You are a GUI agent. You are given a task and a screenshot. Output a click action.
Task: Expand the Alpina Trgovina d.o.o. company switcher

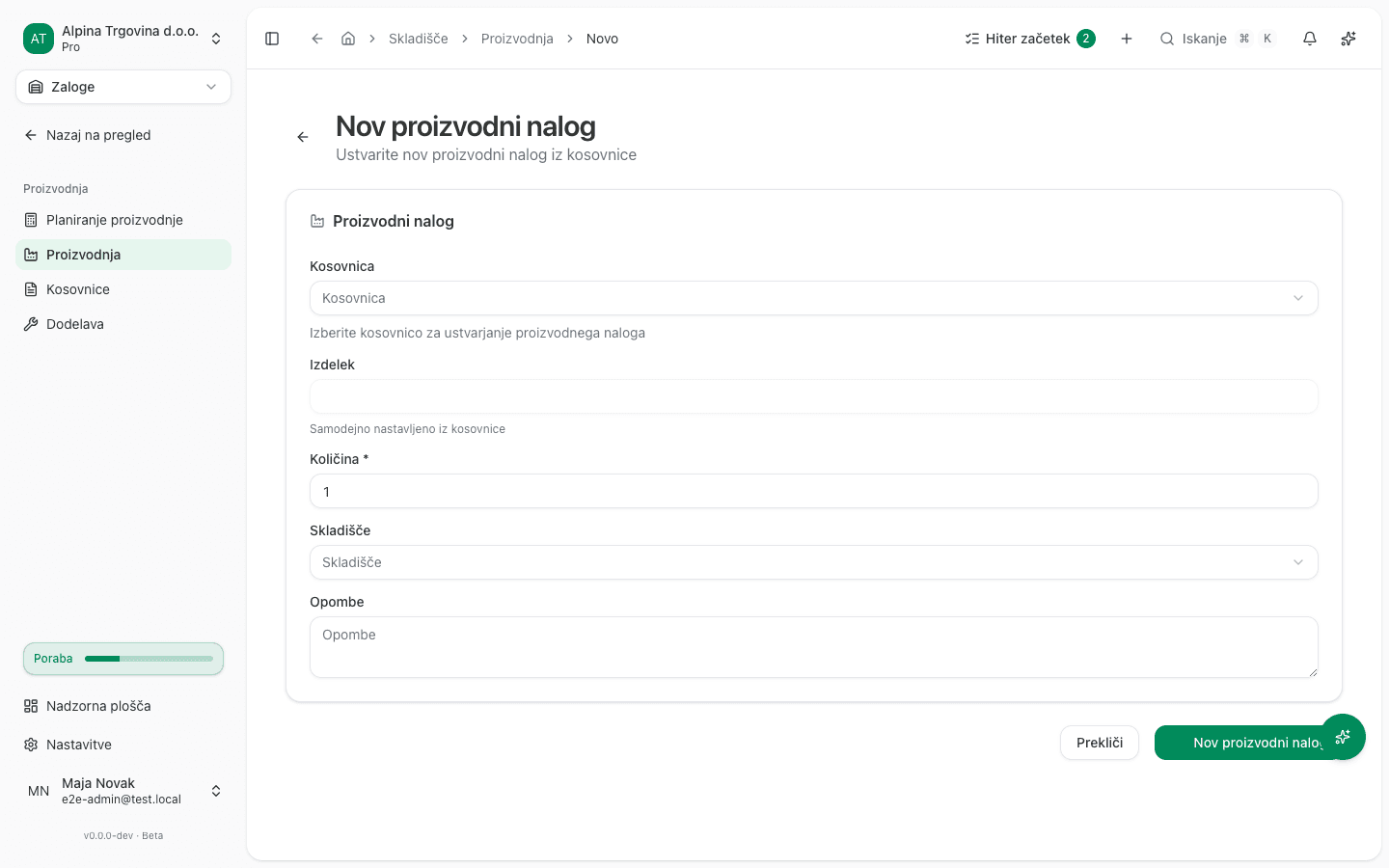tap(123, 39)
